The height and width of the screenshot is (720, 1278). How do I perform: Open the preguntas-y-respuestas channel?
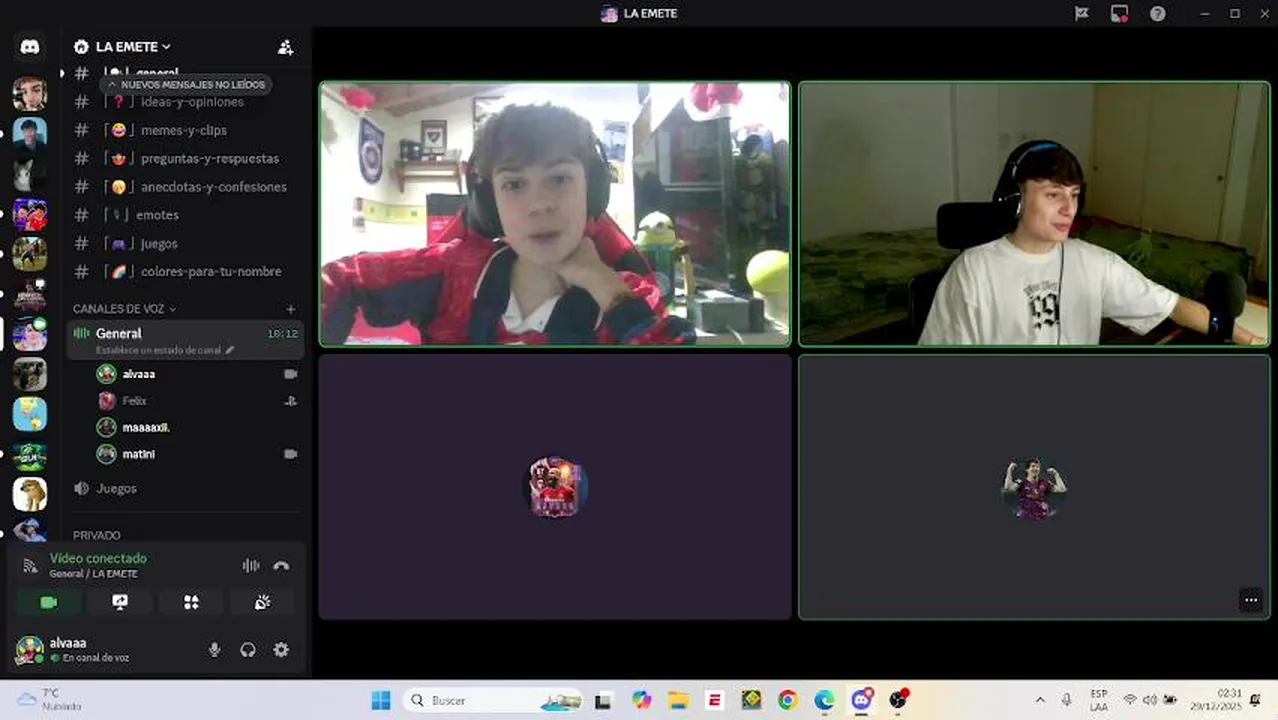pyautogui.click(x=186, y=158)
